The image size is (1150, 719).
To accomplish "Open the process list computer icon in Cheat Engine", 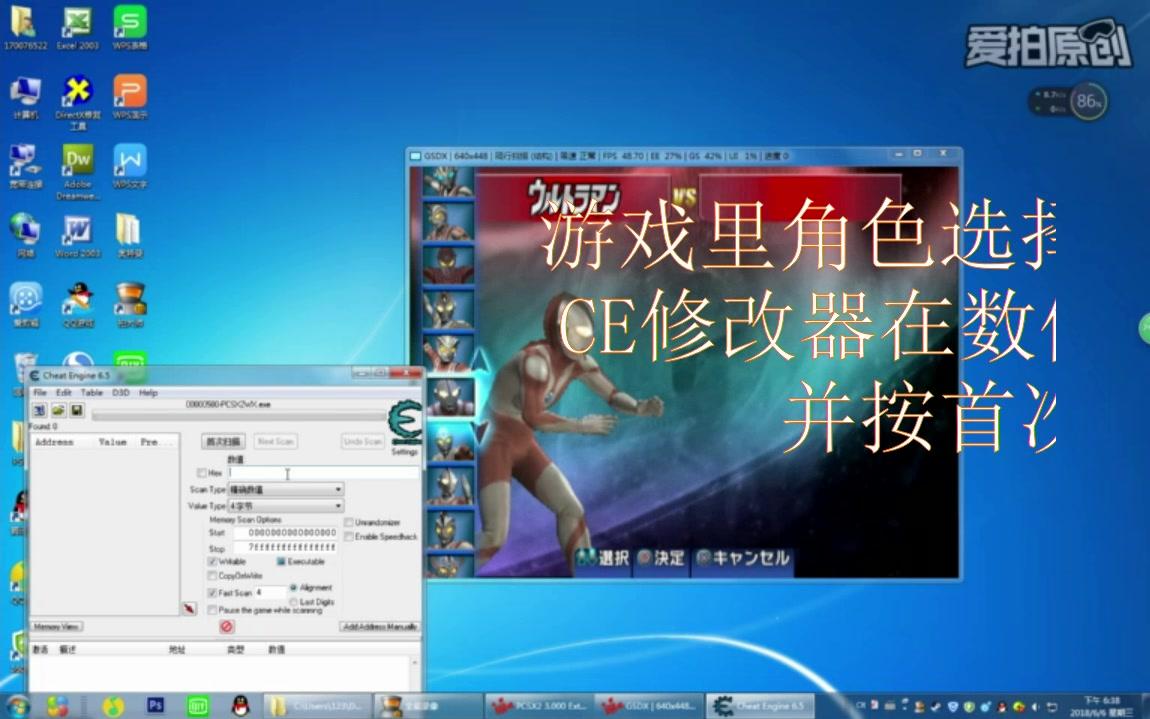I will click(x=40, y=410).
